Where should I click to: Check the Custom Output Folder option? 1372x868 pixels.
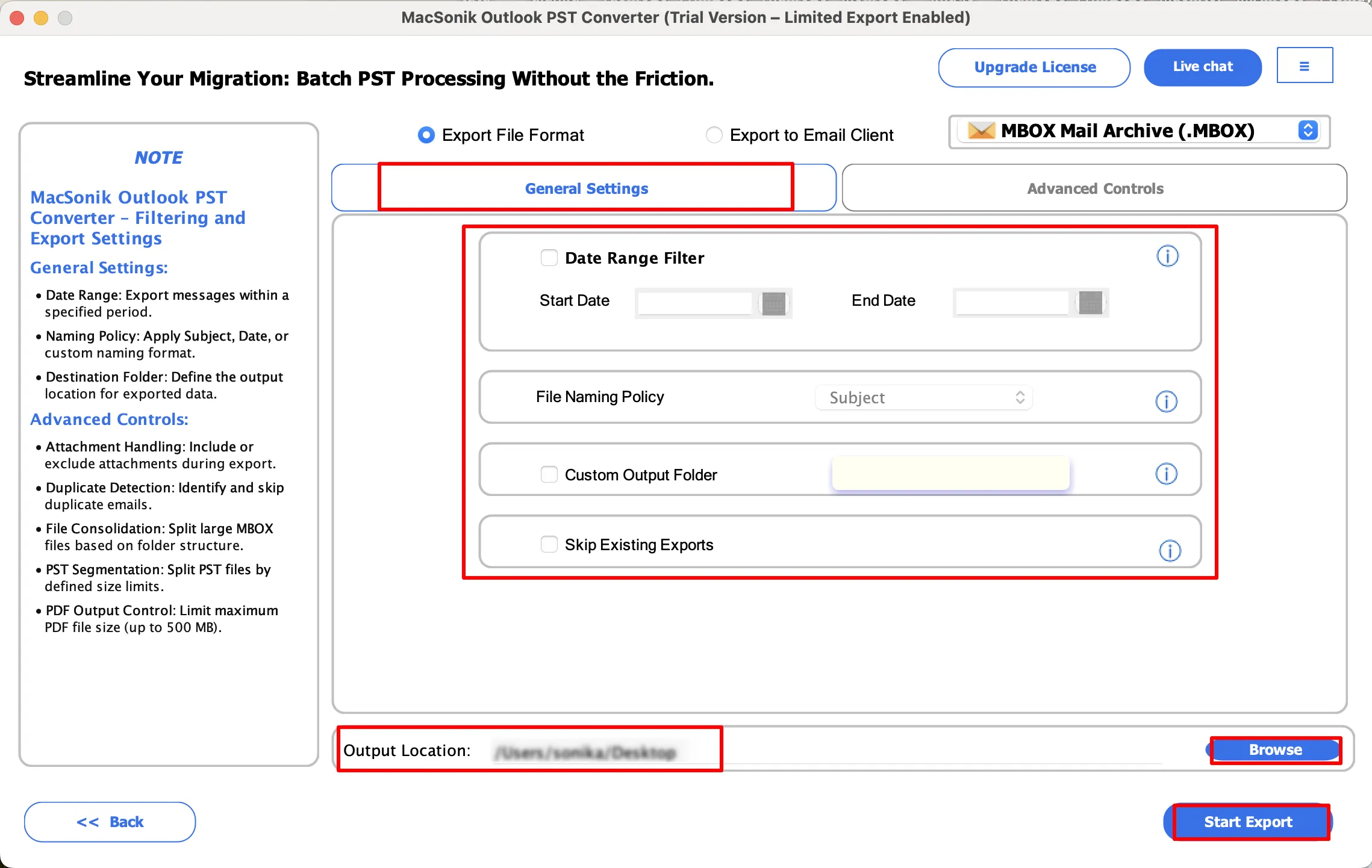[549, 474]
